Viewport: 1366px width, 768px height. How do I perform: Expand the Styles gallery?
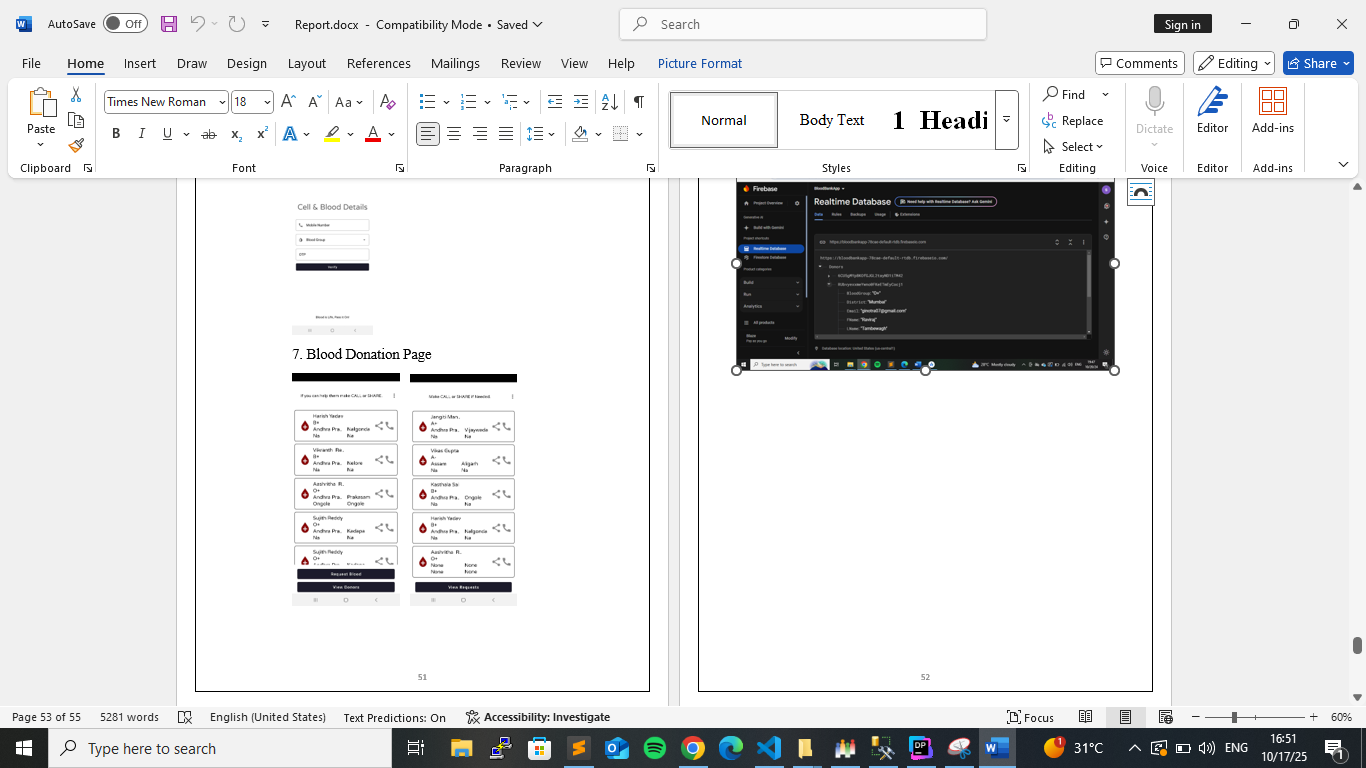pyautogui.click(x=1006, y=120)
